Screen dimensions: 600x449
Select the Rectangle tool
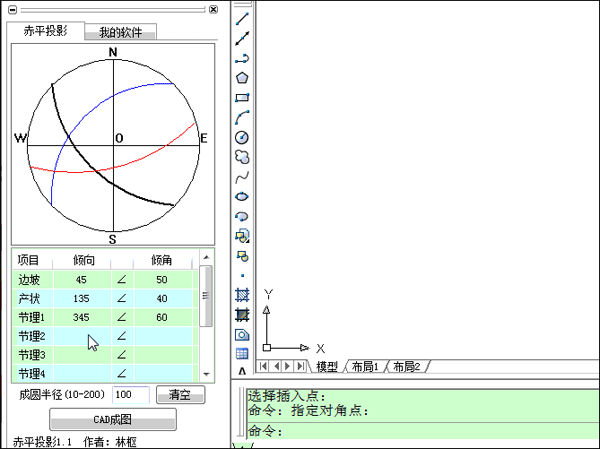(x=241, y=98)
